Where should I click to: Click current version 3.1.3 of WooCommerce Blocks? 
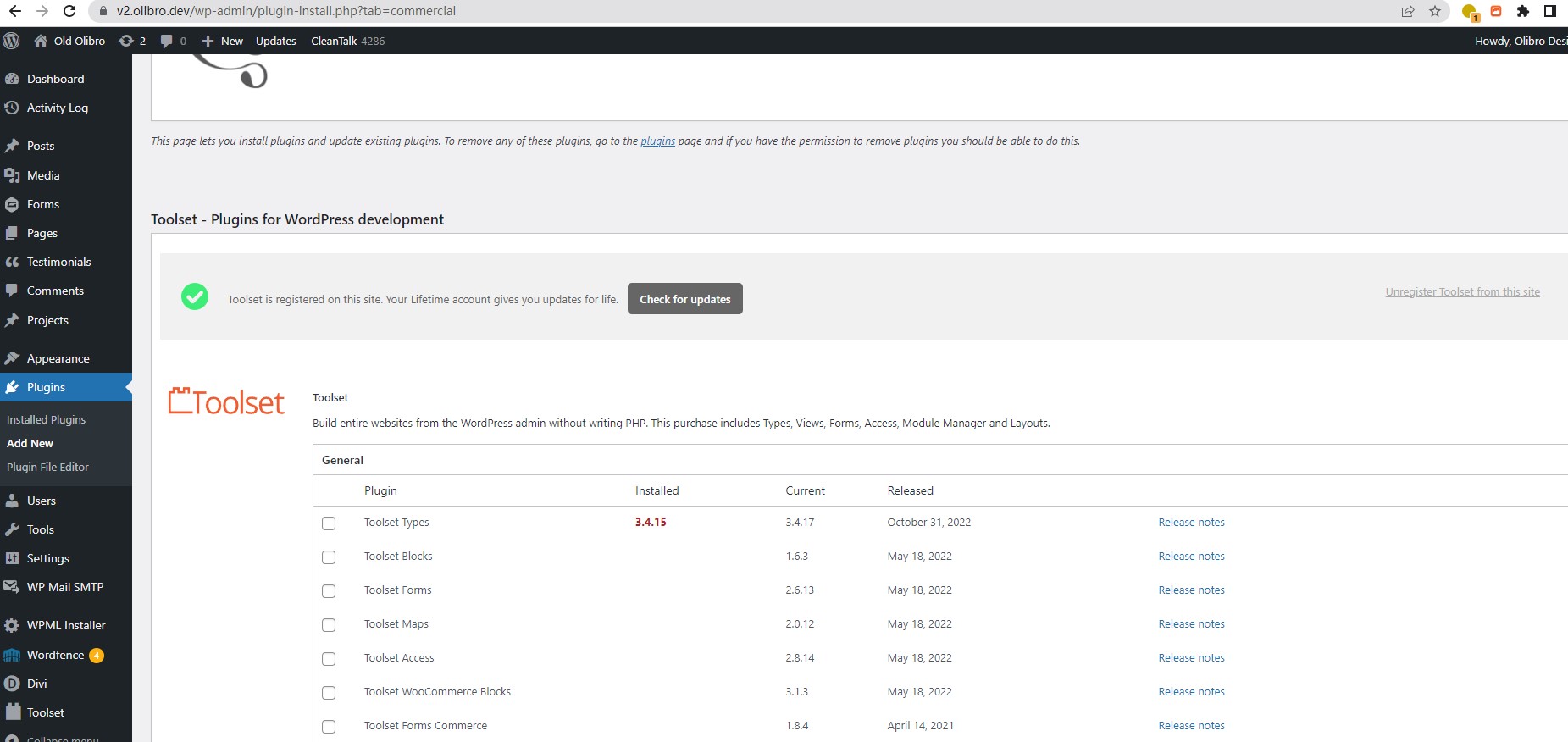coord(797,692)
